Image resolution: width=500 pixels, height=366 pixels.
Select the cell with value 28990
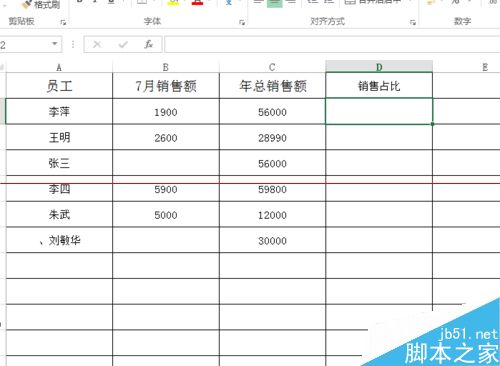click(272, 137)
